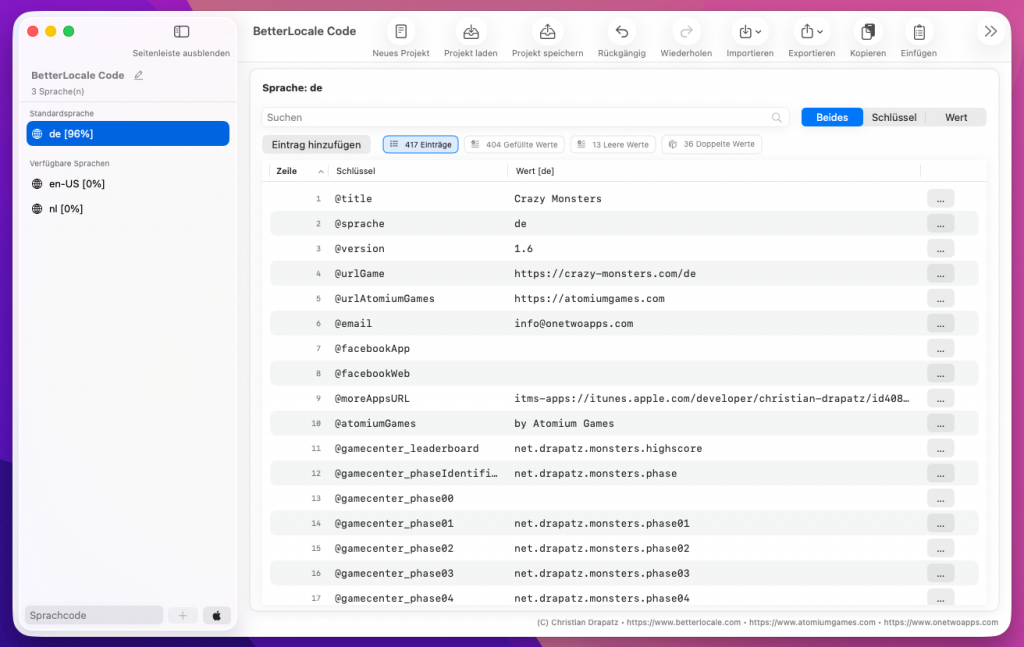Switch search scope to Wert
Image resolution: width=1024 pixels, height=647 pixels.
pos(956,117)
